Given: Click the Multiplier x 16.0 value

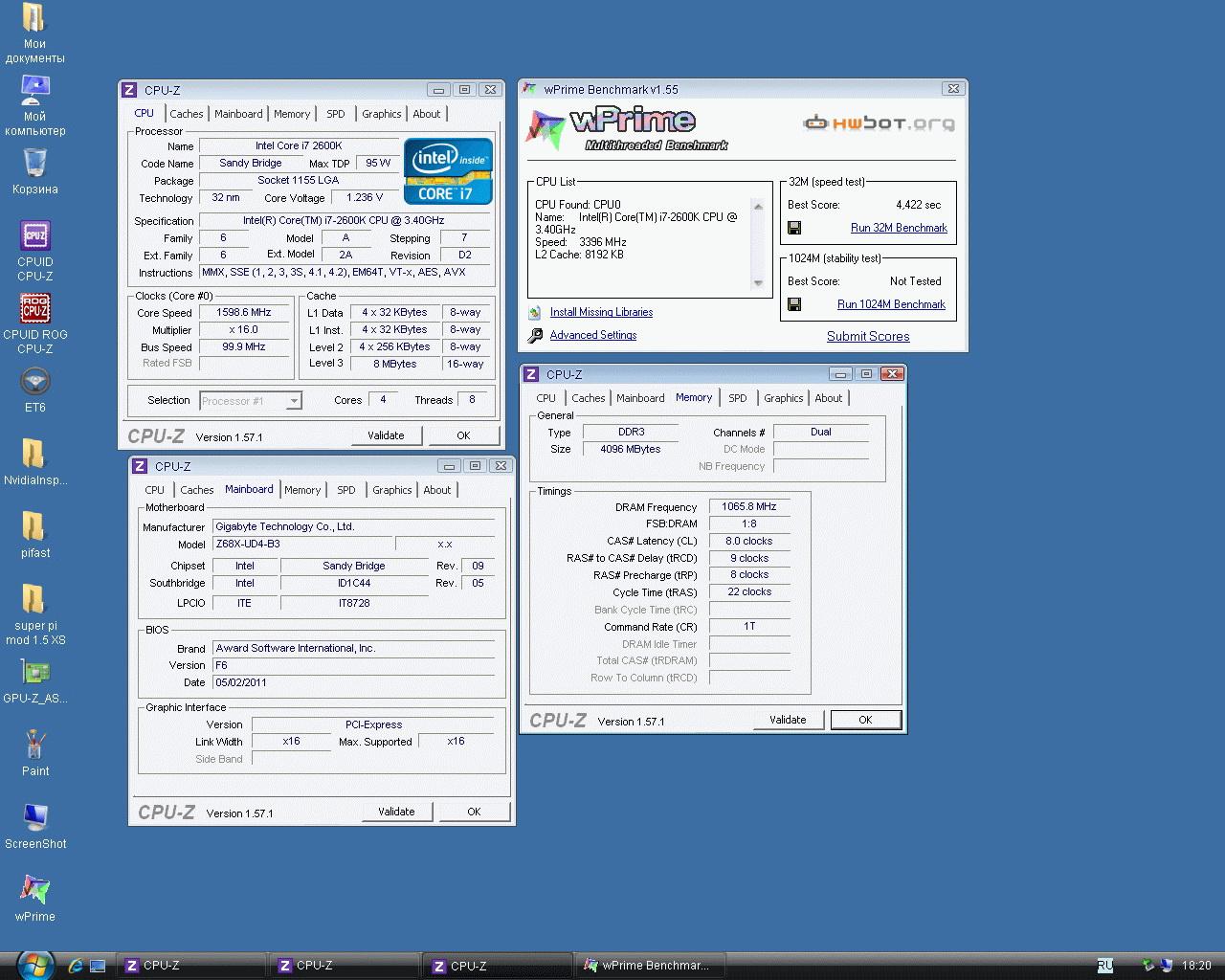Looking at the screenshot, I should point(244,329).
